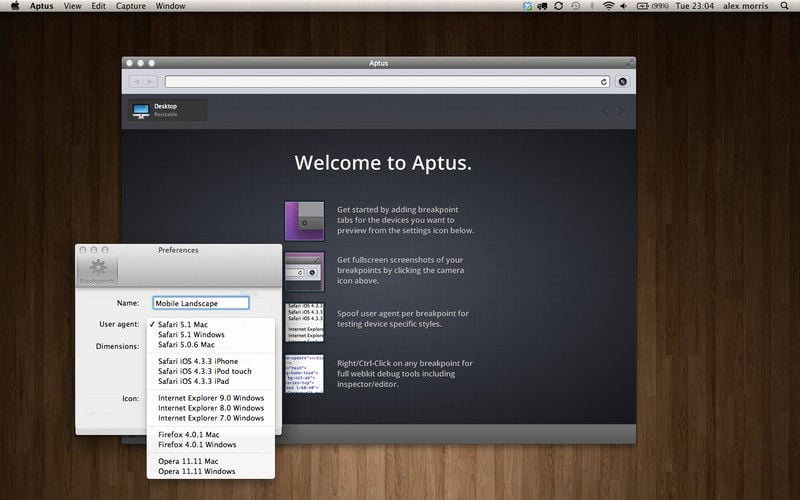Go back with the left arrow button
The height and width of the screenshot is (500, 800).
pos(136,82)
